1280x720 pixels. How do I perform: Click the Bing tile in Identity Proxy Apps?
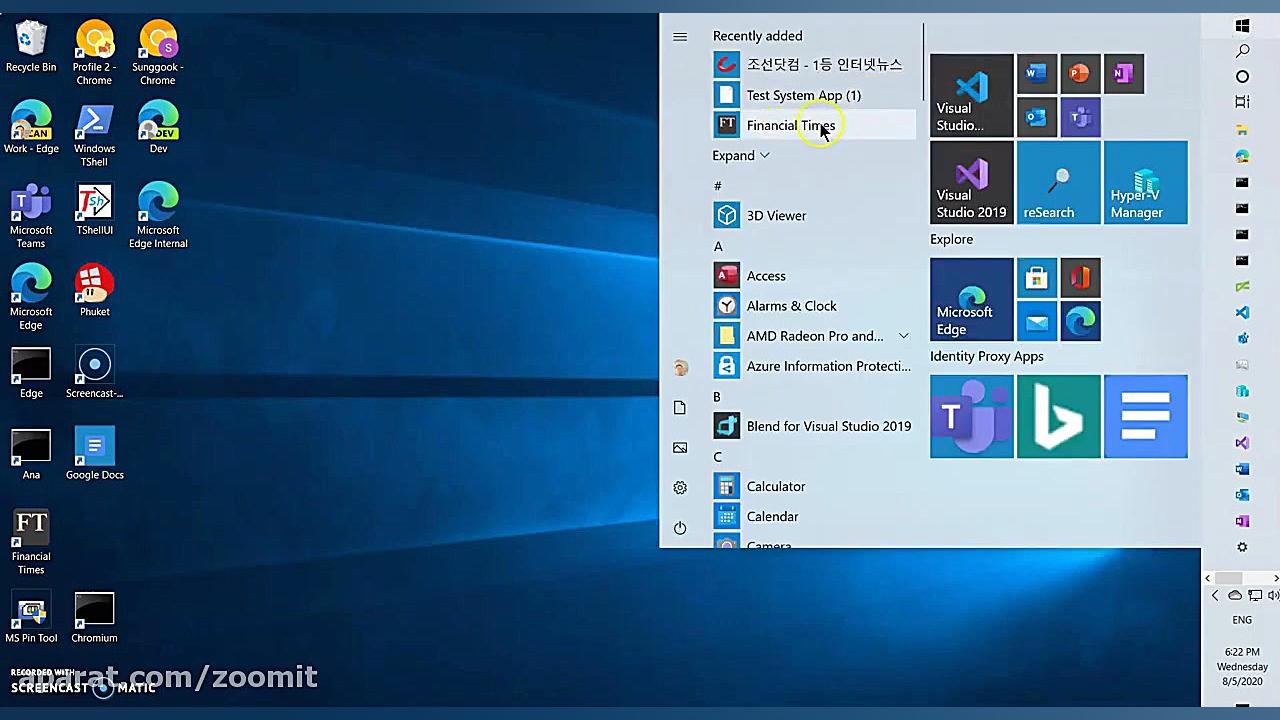pos(1058,416)
